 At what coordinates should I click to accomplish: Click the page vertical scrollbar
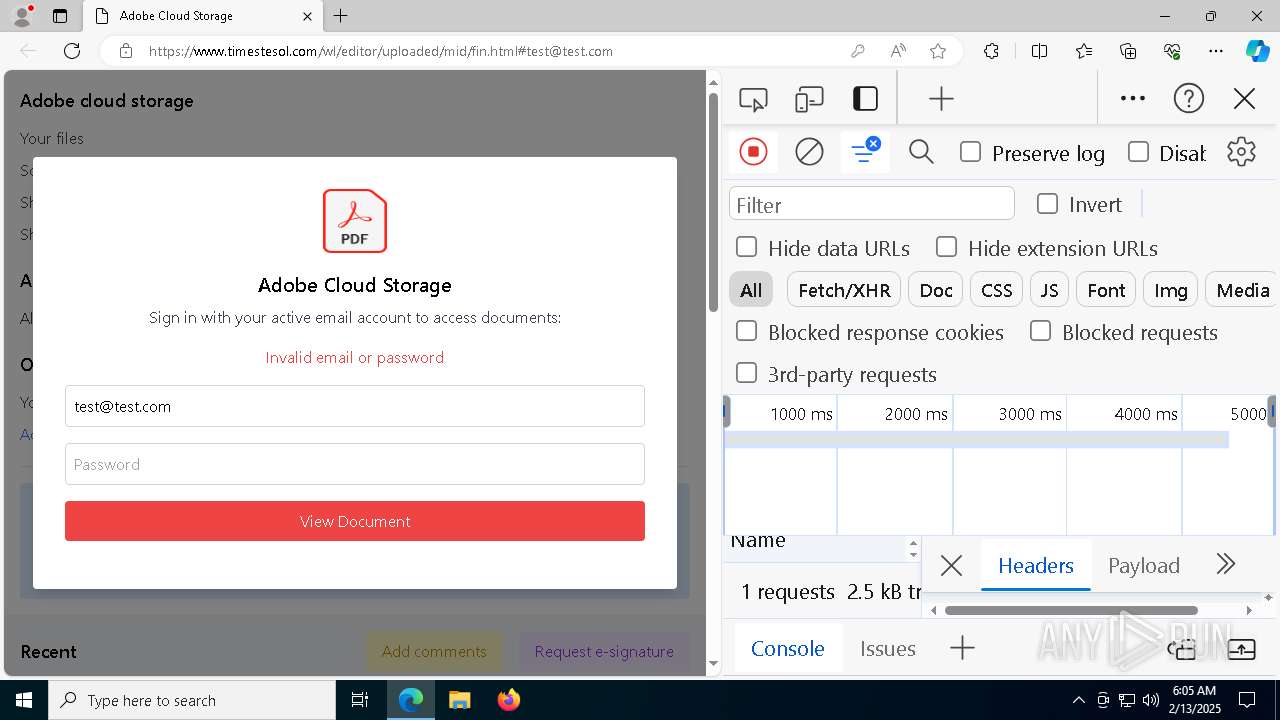click(x=713, y=200)
